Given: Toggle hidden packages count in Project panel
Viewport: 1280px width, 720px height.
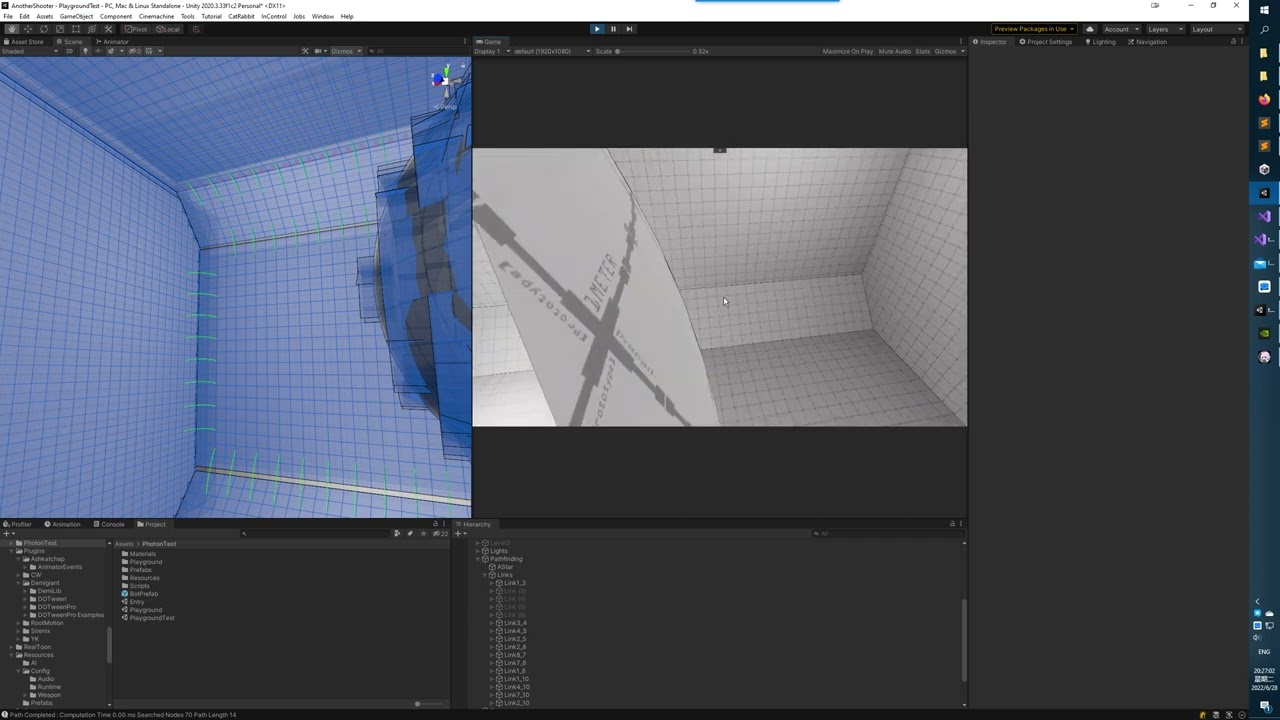Looking at the screenshot, I should (440, 533).
